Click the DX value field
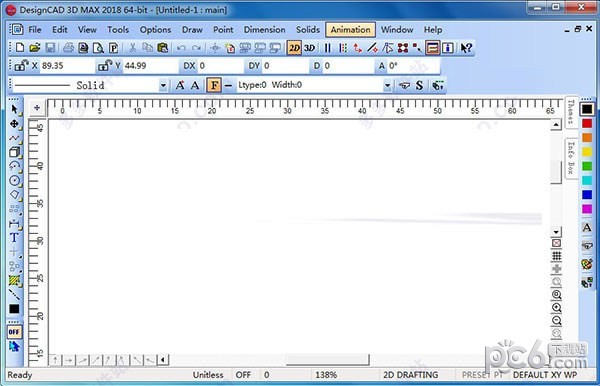This screenshot has width=600, height=386. point(220,66)
